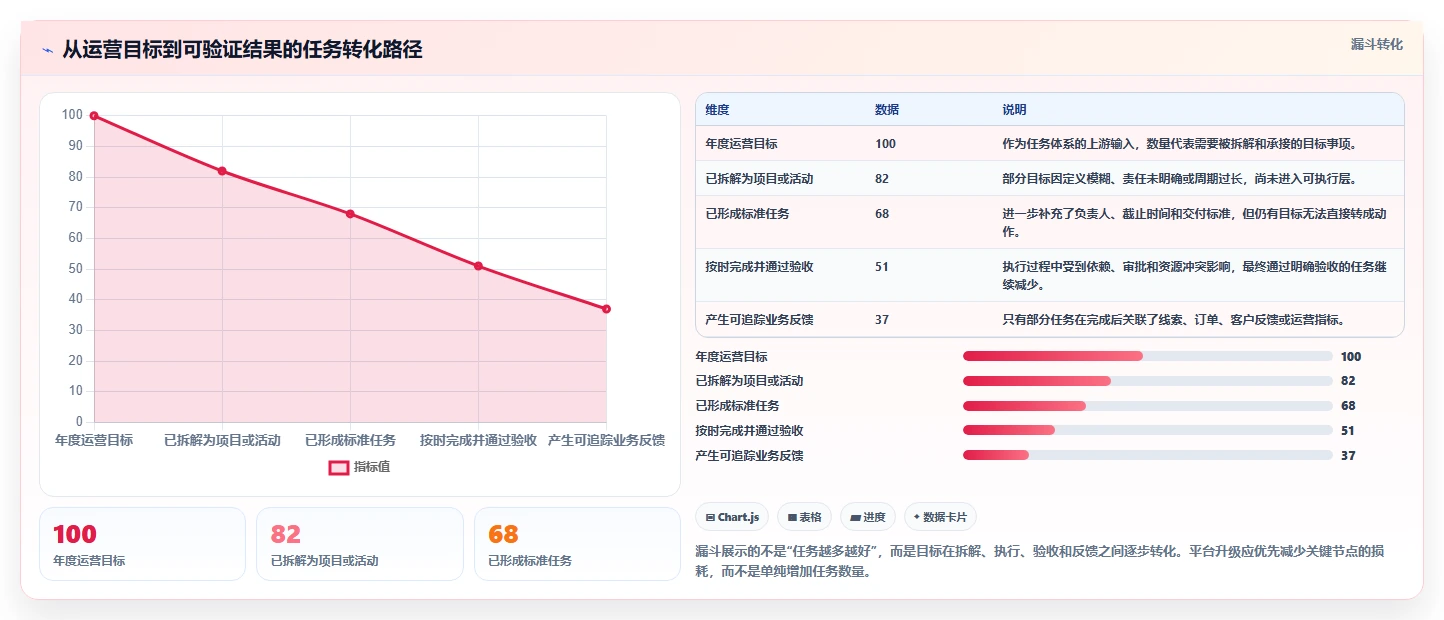Open the 82 已拆解为项目或活动 data card

[x=360, y=544]
